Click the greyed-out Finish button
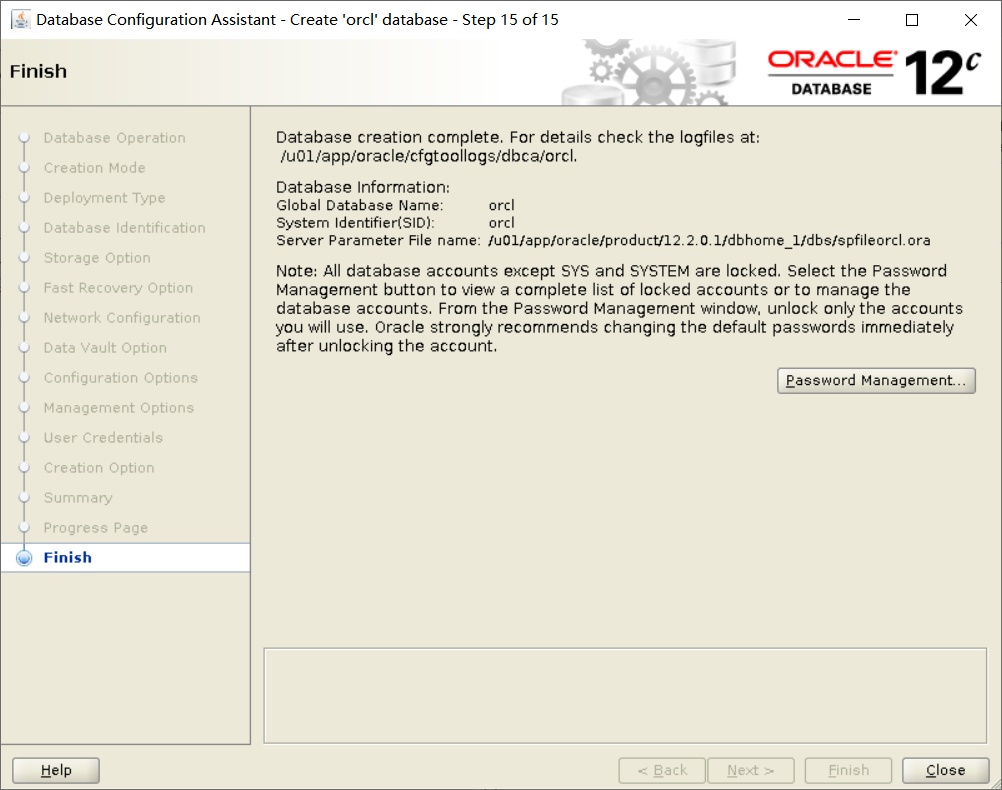The image size is (1002, 790). 848,770
